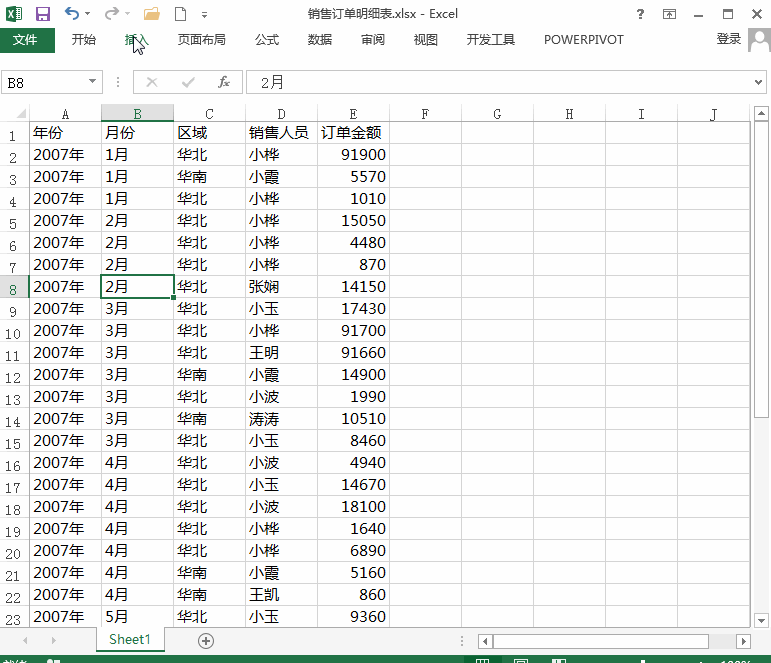Switch to the 开发工具 Developer tab
The height and width of the screenshot is (663, 771).
491,40
